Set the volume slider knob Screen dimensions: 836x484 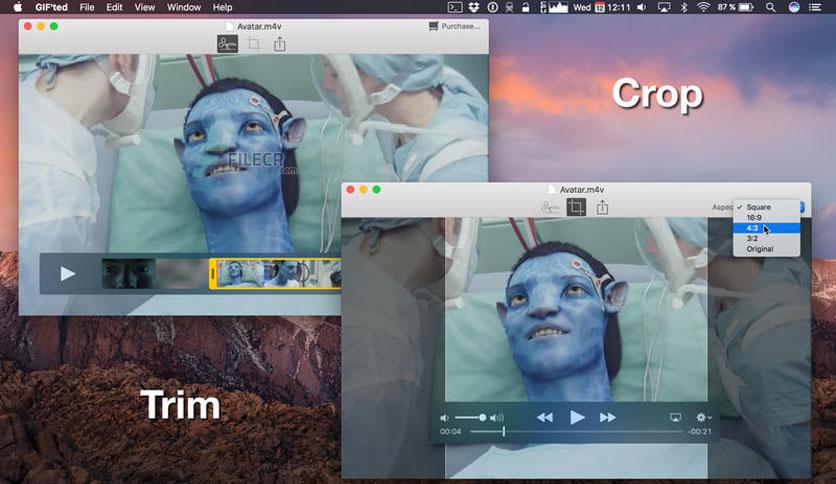[x=482, y=417]
